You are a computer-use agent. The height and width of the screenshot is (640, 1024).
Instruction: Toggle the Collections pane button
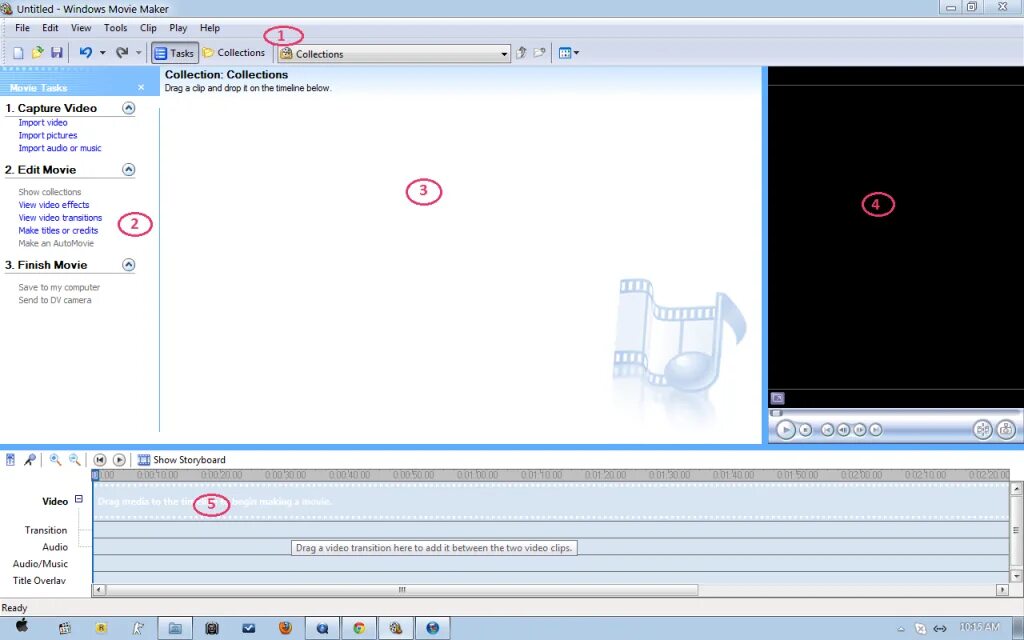click(x=233, y=53)
